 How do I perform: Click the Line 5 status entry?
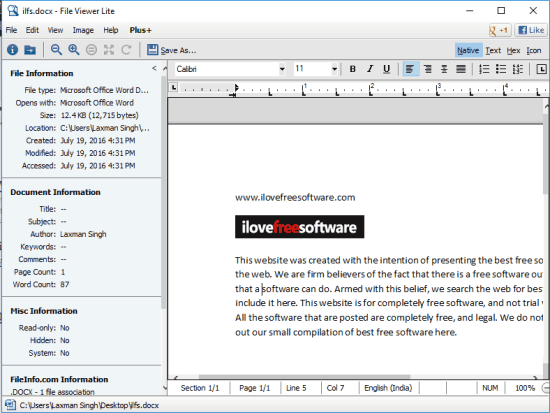point(296,388)
